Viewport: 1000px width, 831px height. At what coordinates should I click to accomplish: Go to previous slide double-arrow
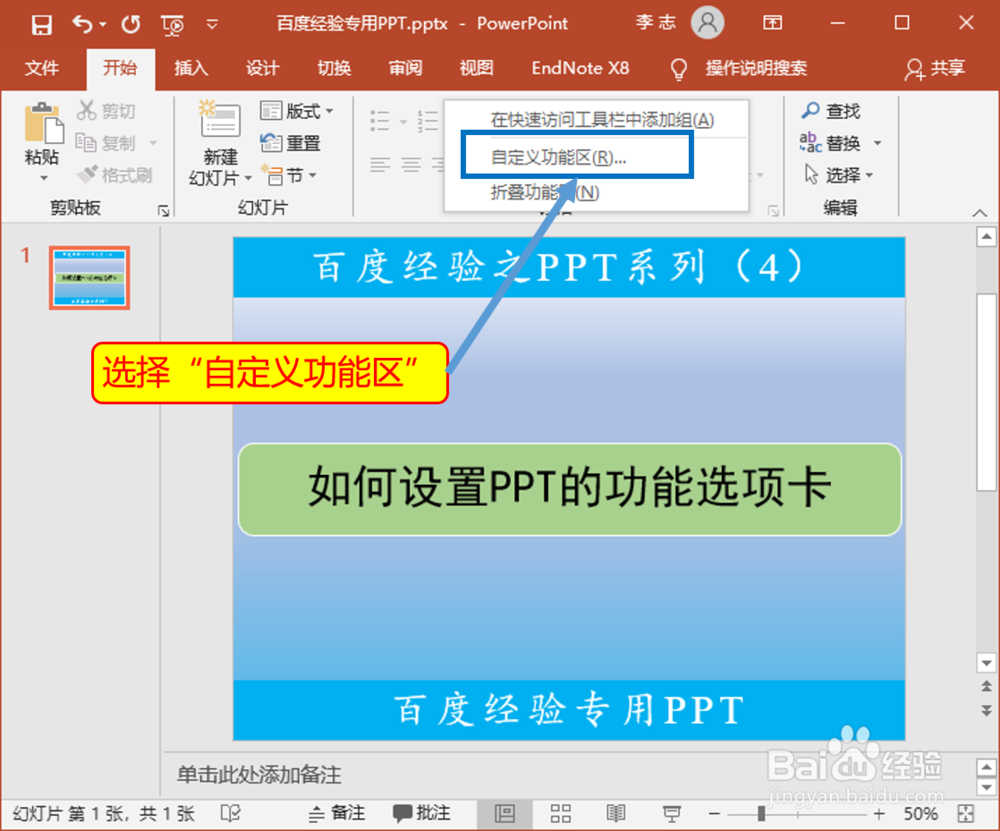click(986, 686)
